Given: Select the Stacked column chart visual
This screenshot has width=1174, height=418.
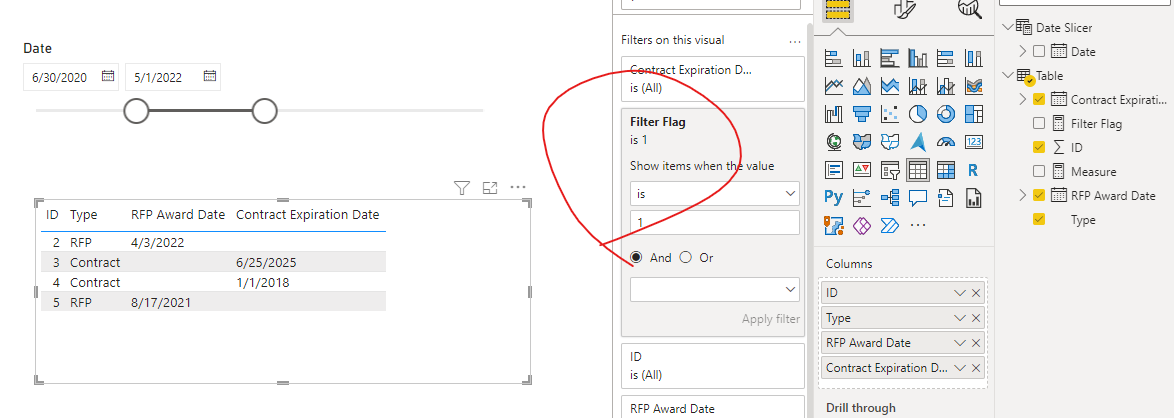Looking at the screenshot, I should (862, 58).
